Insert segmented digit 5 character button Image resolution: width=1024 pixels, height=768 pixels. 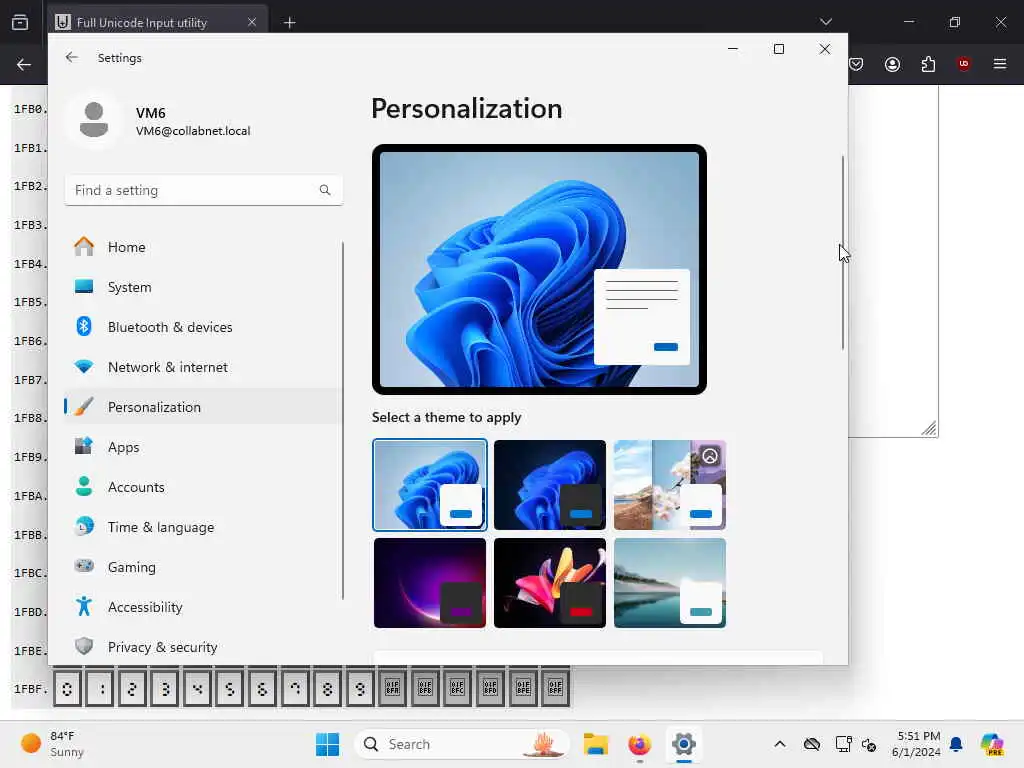tap(230, 688)
